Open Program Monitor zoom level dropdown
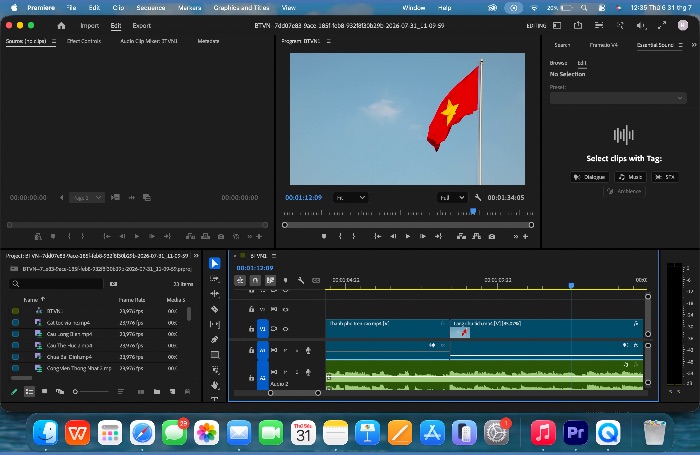 (x=350, y=197)
